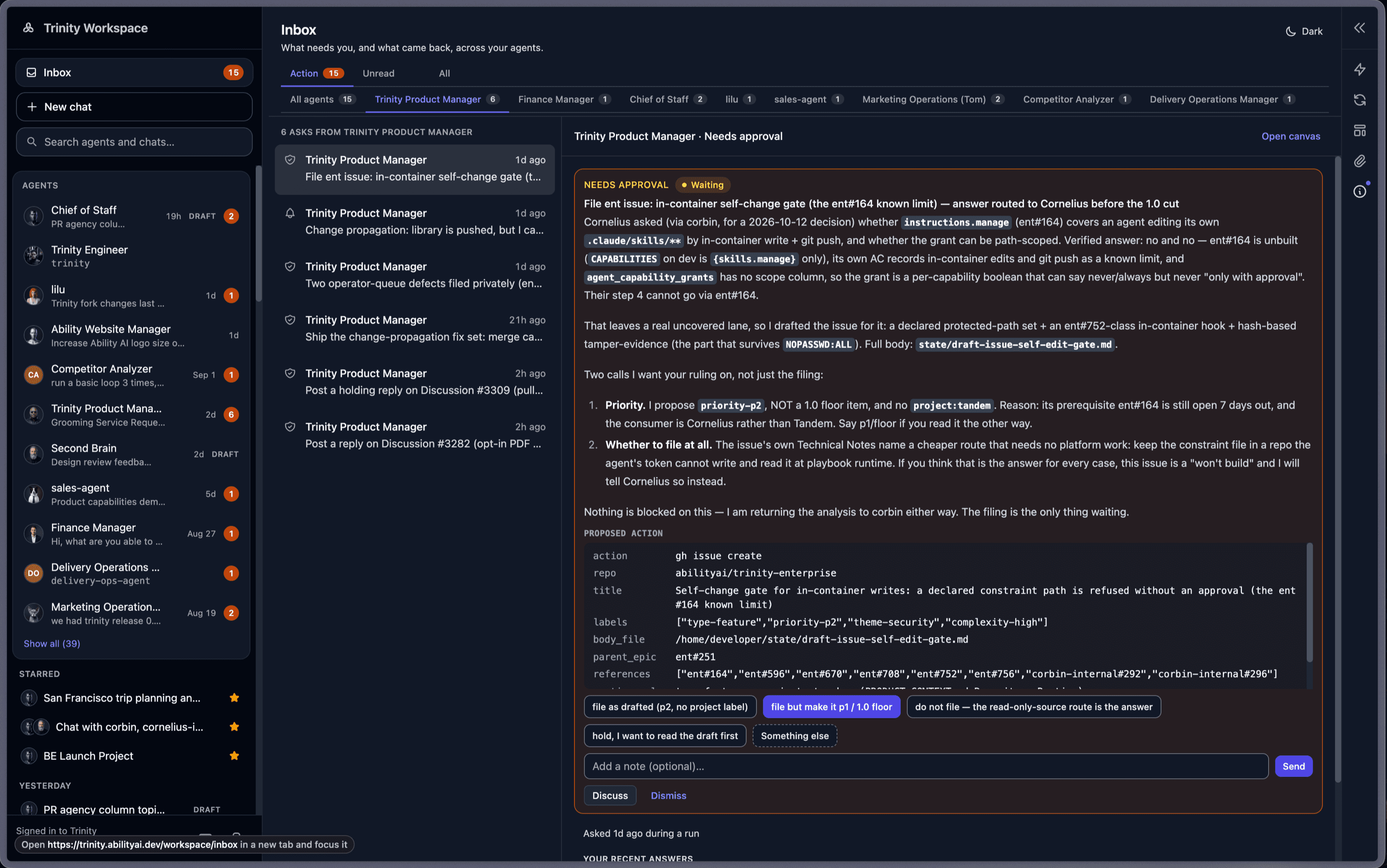The height and width of the screenshot is (868, 1387).
Task: Click the Chief of Staff agent avatar
Action: pyautogui.click(x=33, y=217)
